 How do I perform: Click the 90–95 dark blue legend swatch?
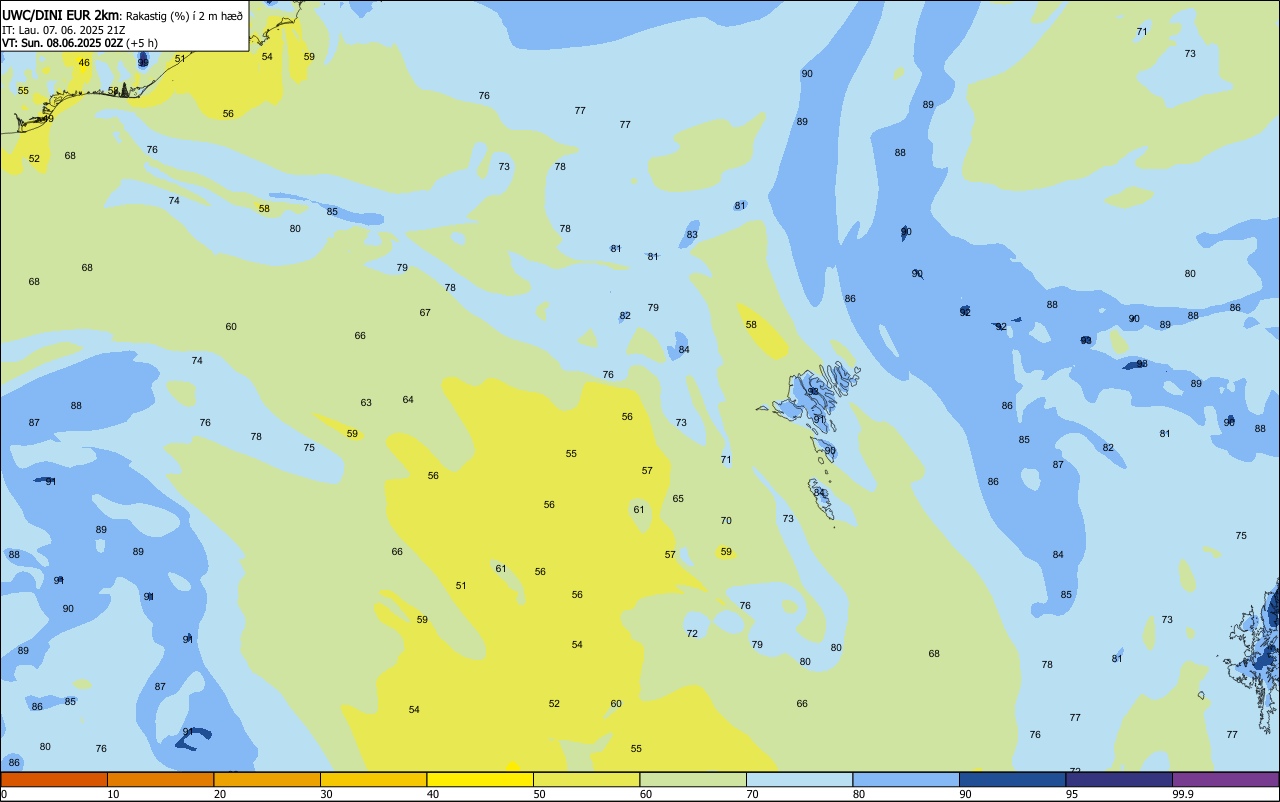click(x=1012, y=779)
